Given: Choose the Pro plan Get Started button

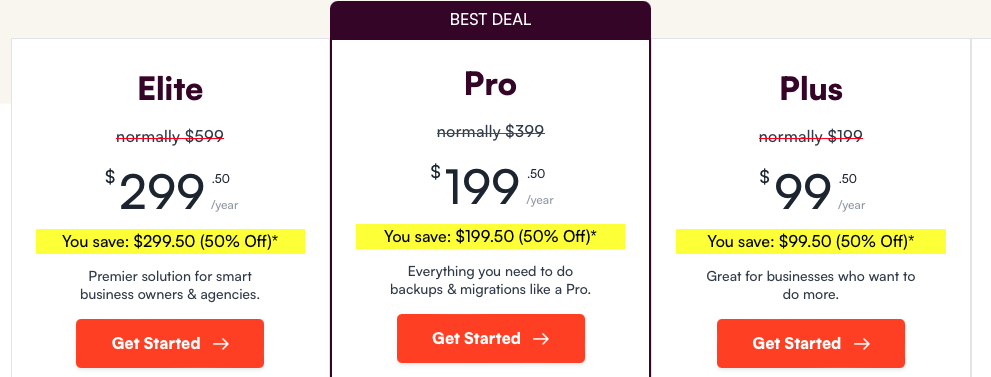Looking at the screenshot, I should (490, 338).
